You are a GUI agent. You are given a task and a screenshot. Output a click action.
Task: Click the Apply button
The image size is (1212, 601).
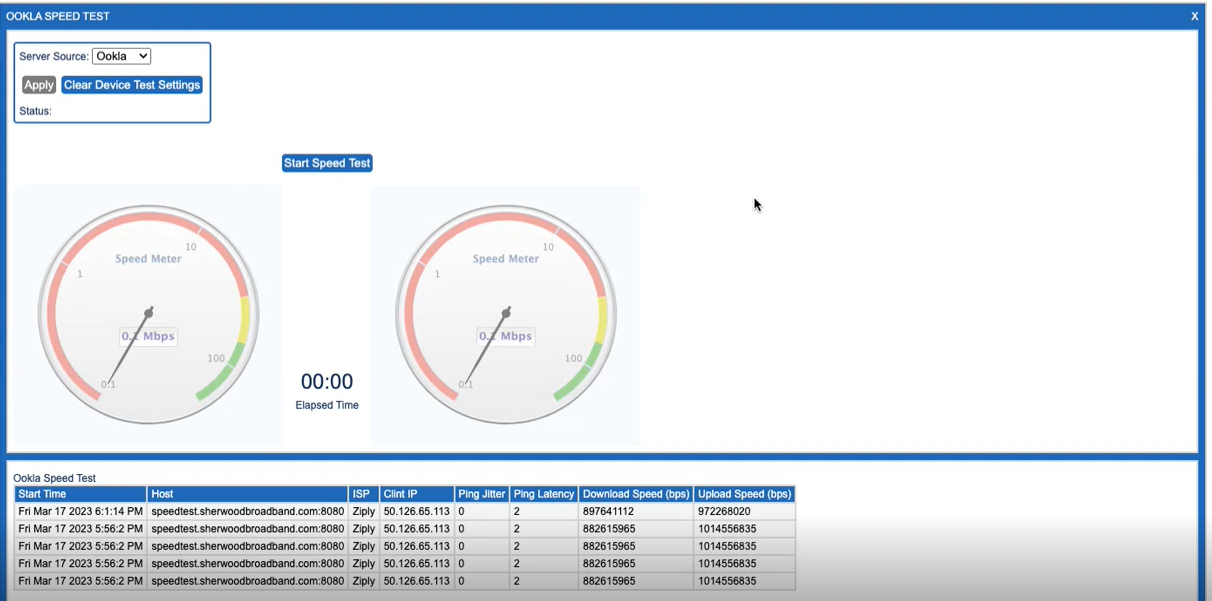(x=39, y=85)
